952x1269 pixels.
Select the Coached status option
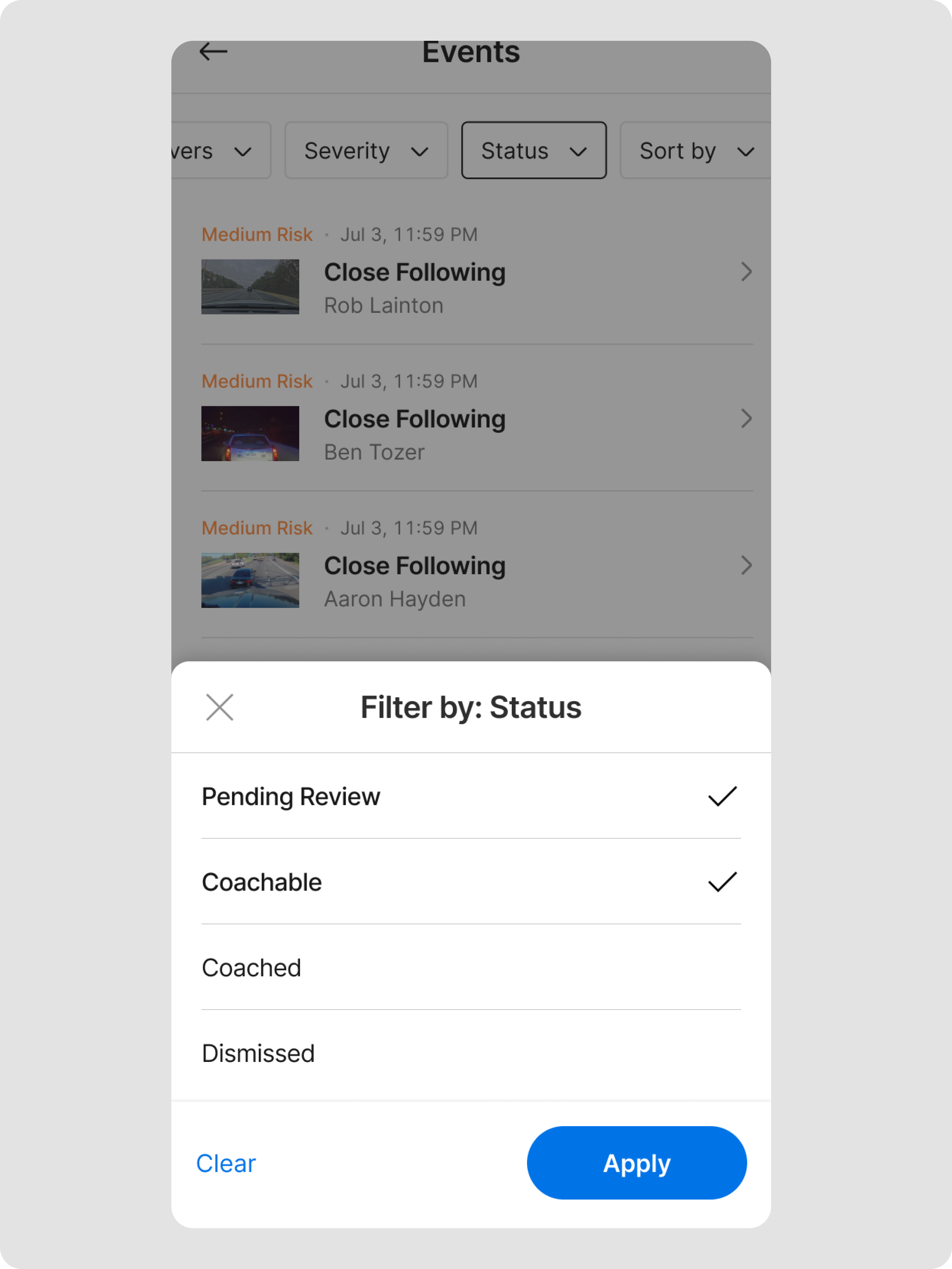pyautogui.click(x=251, y=968)
